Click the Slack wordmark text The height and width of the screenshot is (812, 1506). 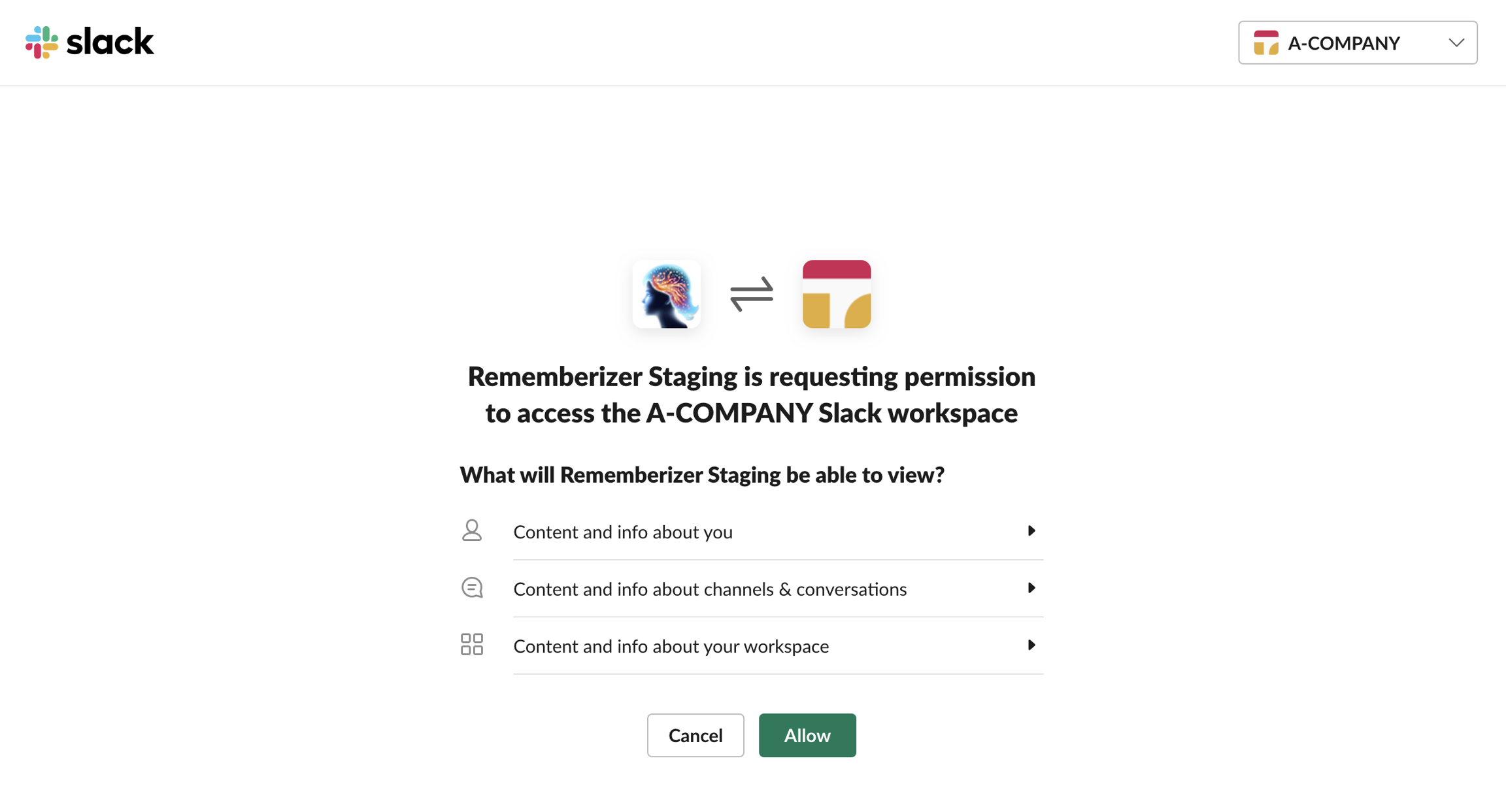[x=110, y=42]
